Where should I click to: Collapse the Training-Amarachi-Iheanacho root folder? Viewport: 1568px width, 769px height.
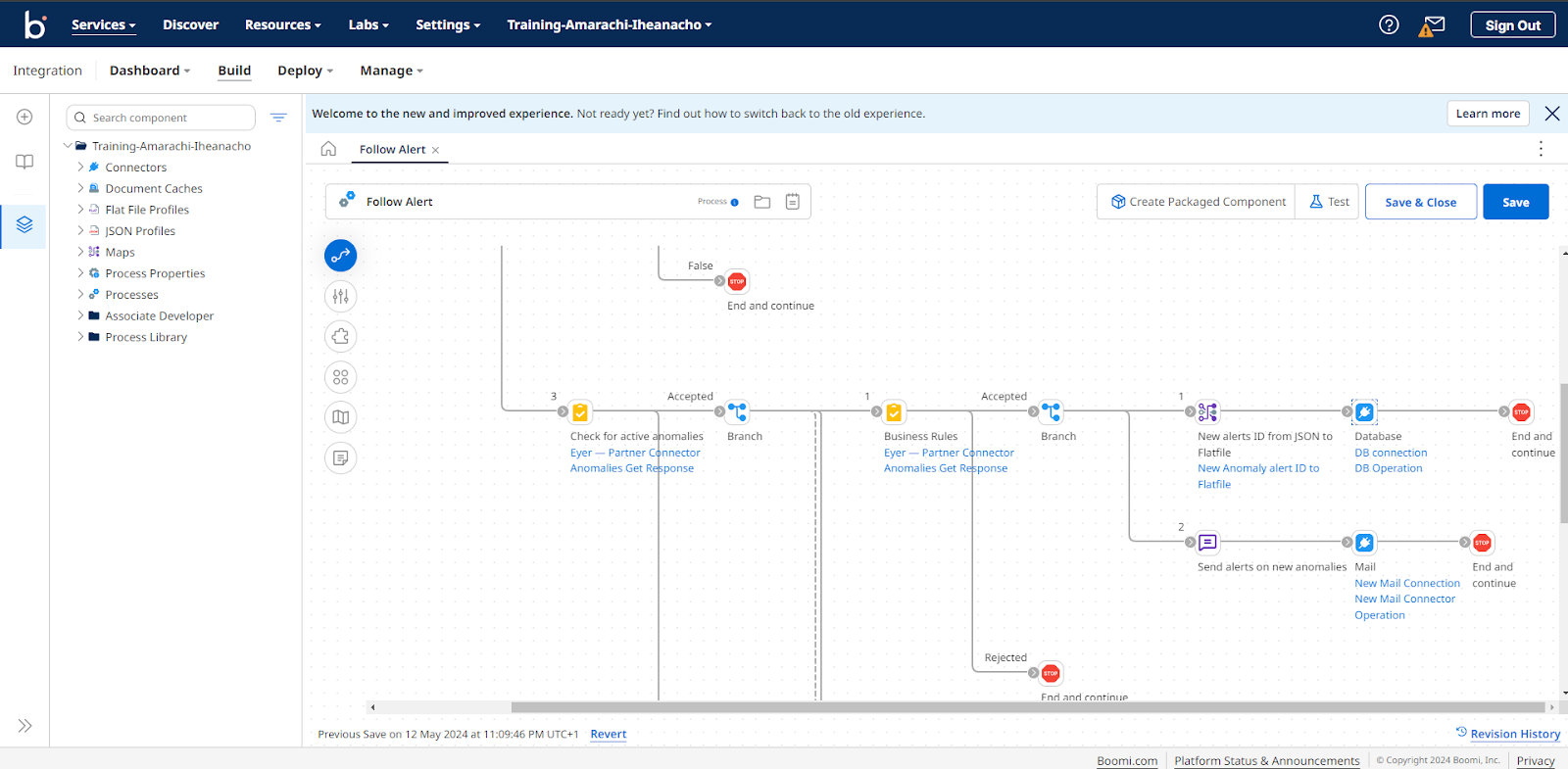(68, 146)
